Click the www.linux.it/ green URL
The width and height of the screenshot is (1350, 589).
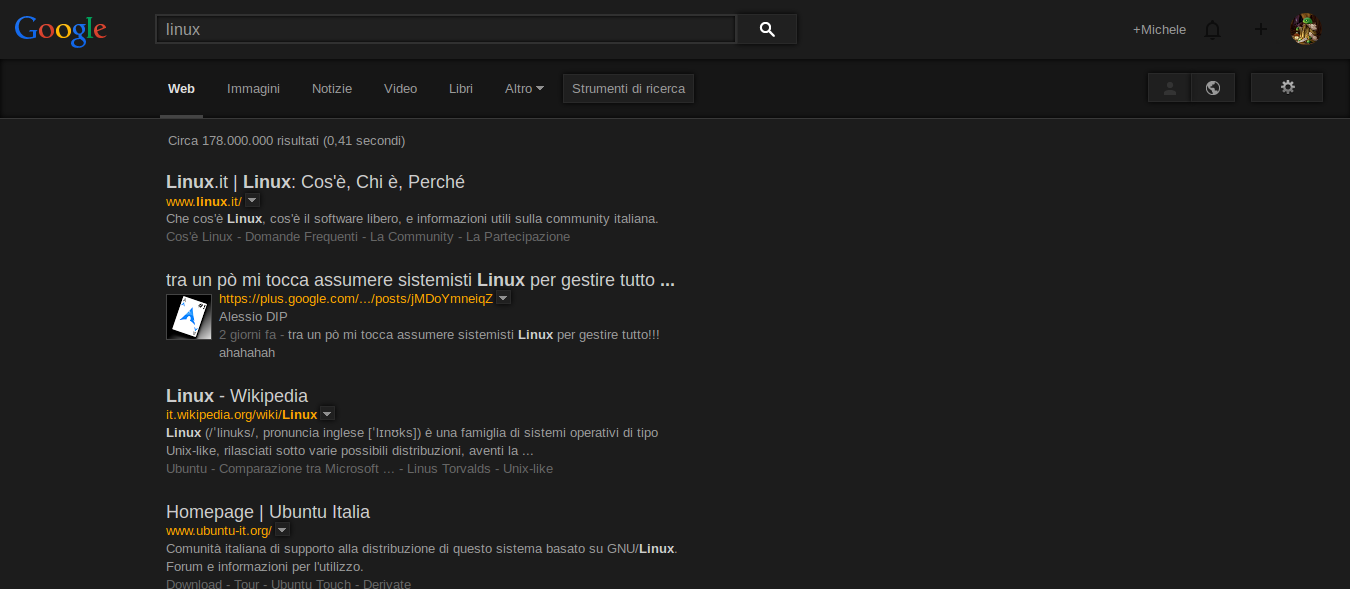[204, 202]
